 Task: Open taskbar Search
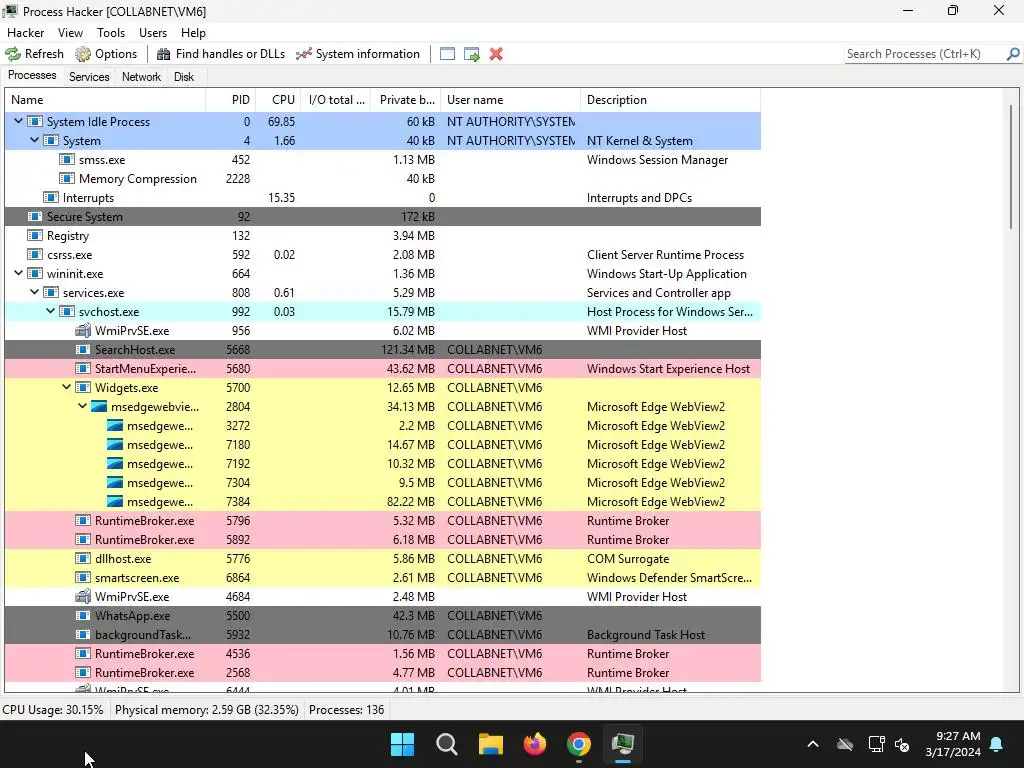pyautogui.click(x=447, y=744)
